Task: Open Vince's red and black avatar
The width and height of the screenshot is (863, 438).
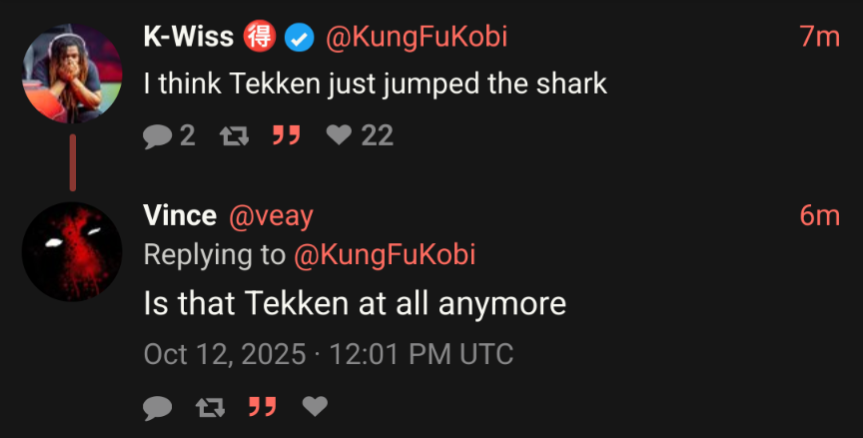Action: pos(72,251)
